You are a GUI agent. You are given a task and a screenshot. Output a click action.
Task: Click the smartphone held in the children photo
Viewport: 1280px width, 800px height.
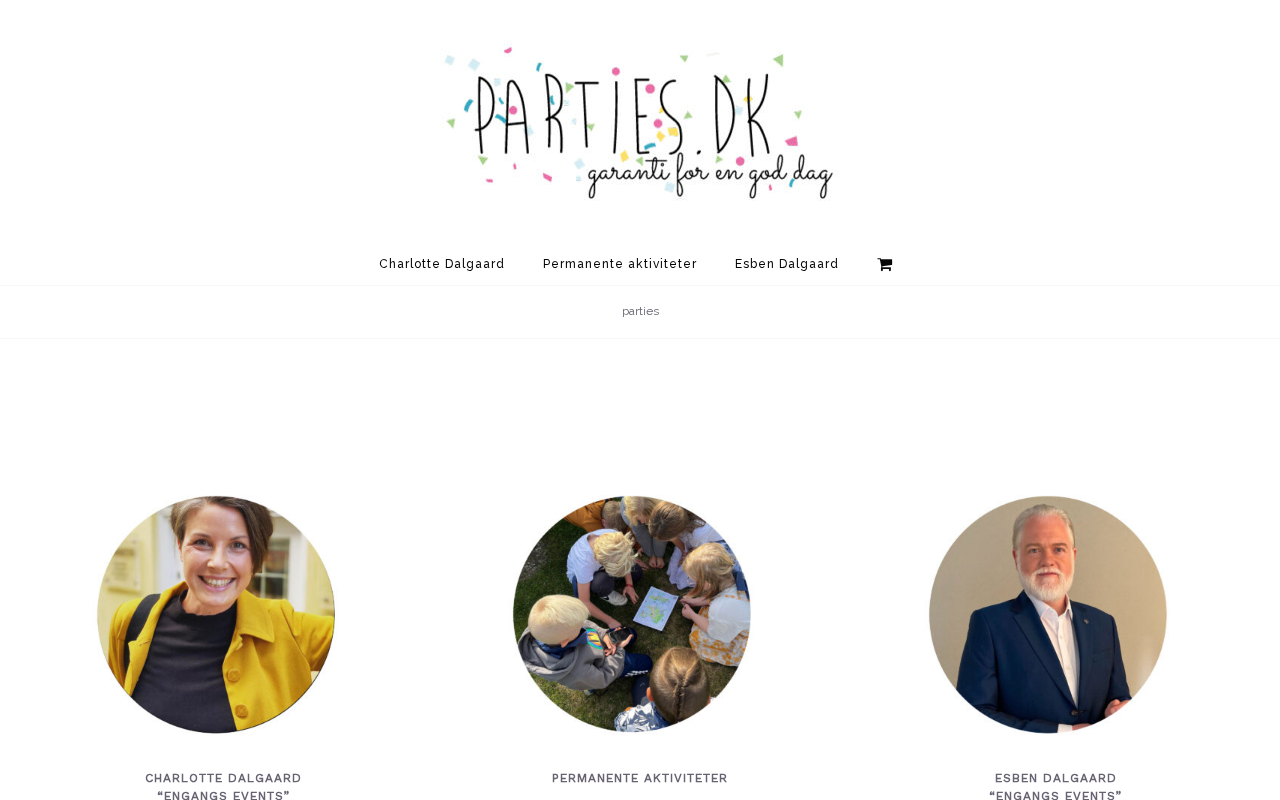[x=621, y=637]
